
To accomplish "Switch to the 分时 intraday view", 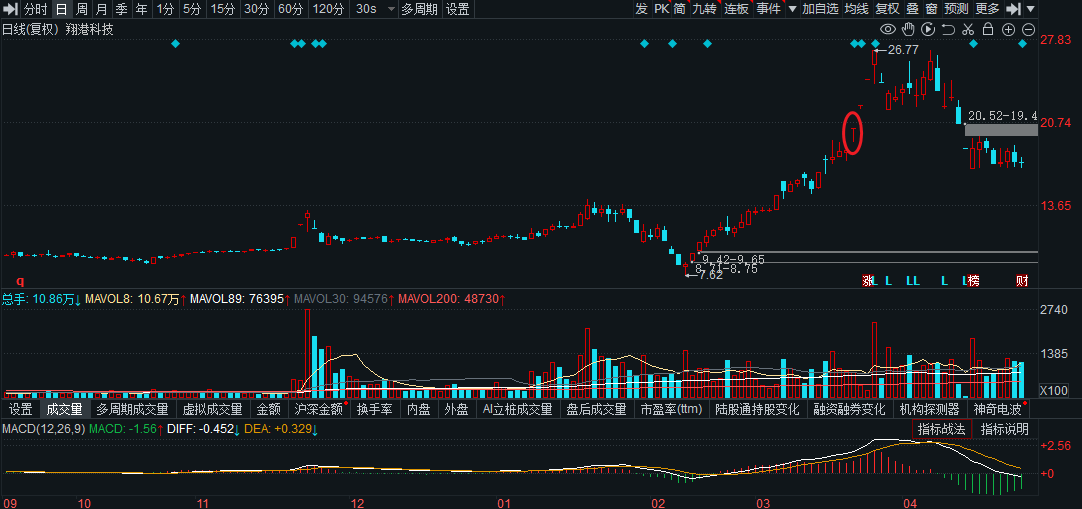I will 36,9.
